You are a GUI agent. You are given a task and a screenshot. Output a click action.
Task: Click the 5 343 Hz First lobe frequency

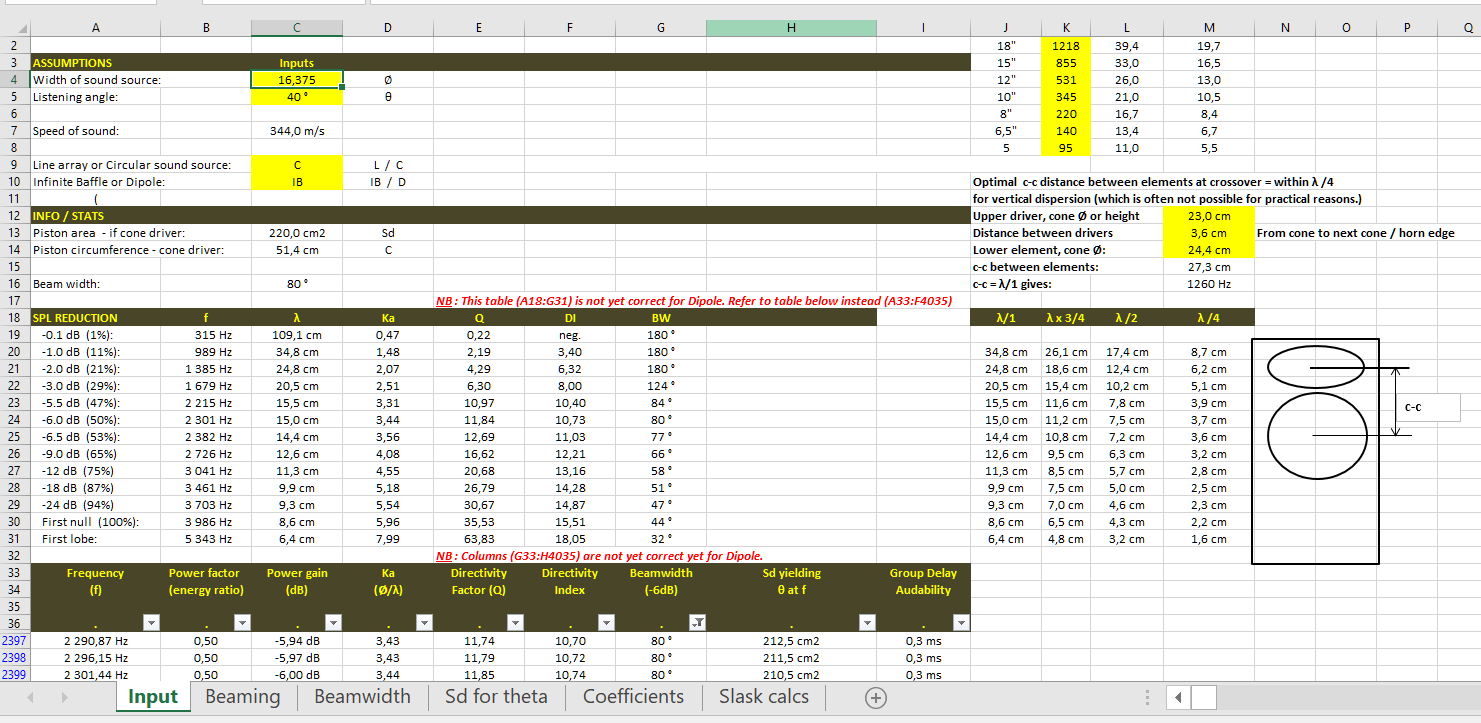[207, 539]
